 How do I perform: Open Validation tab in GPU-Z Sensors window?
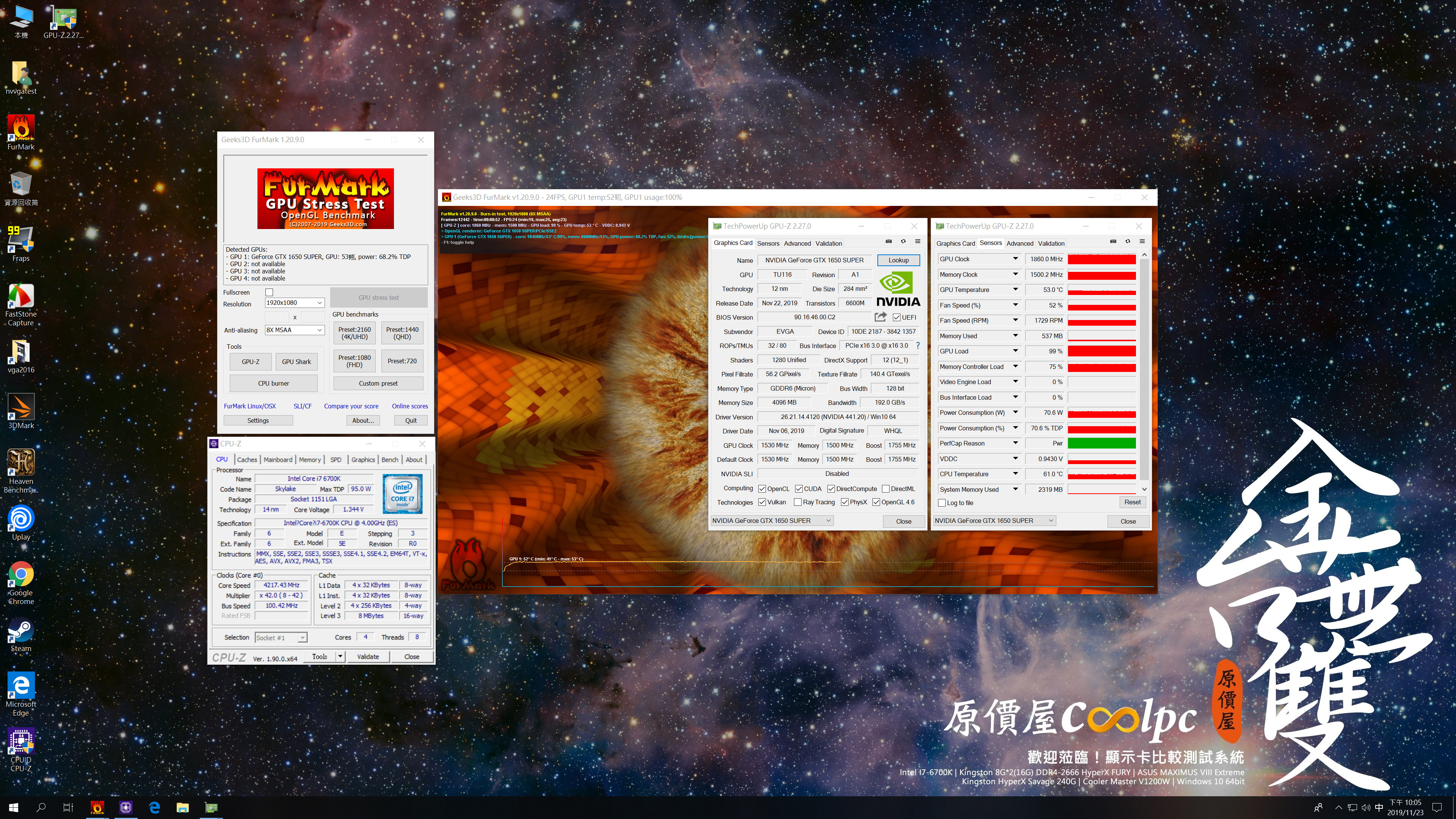[x=1051, y=243]
